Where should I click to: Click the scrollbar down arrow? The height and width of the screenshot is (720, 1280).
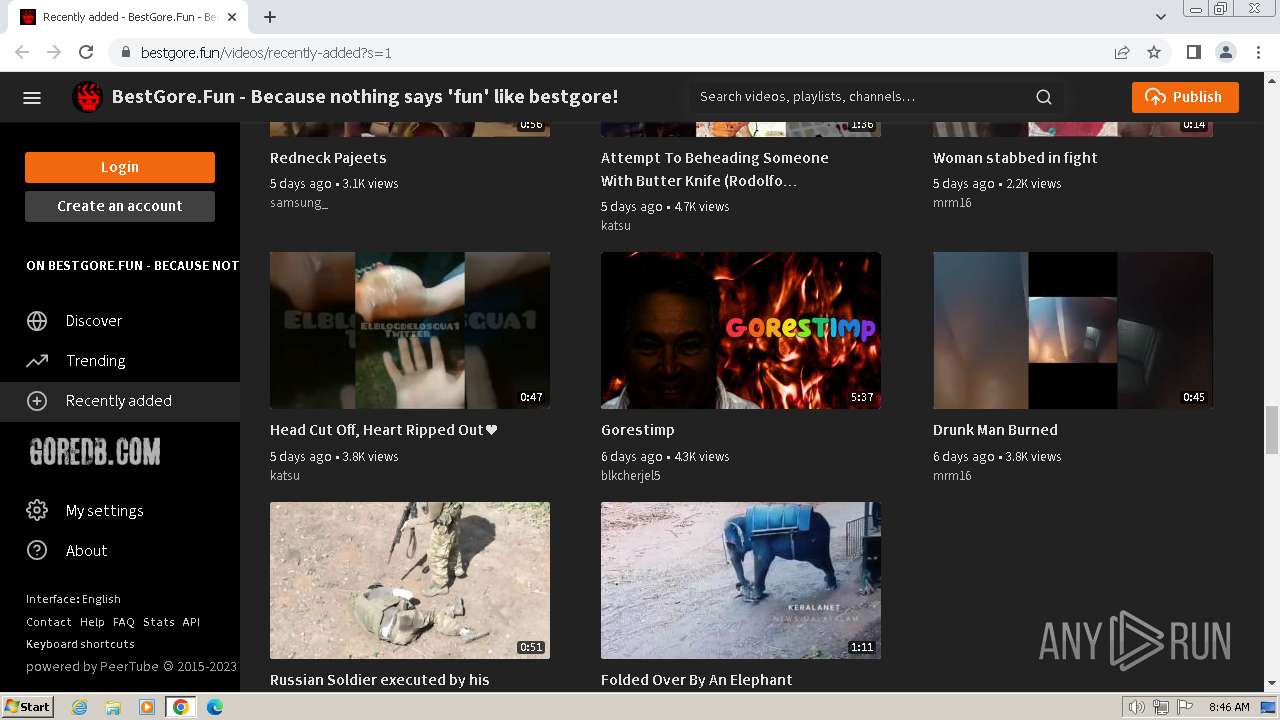pyautogui.click(x=1272, y=684)
